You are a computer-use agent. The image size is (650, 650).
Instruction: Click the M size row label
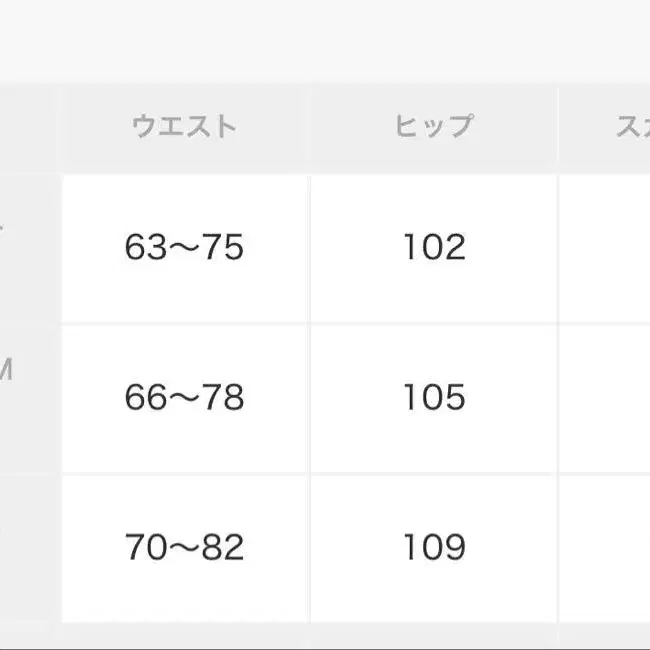point(6,372)
